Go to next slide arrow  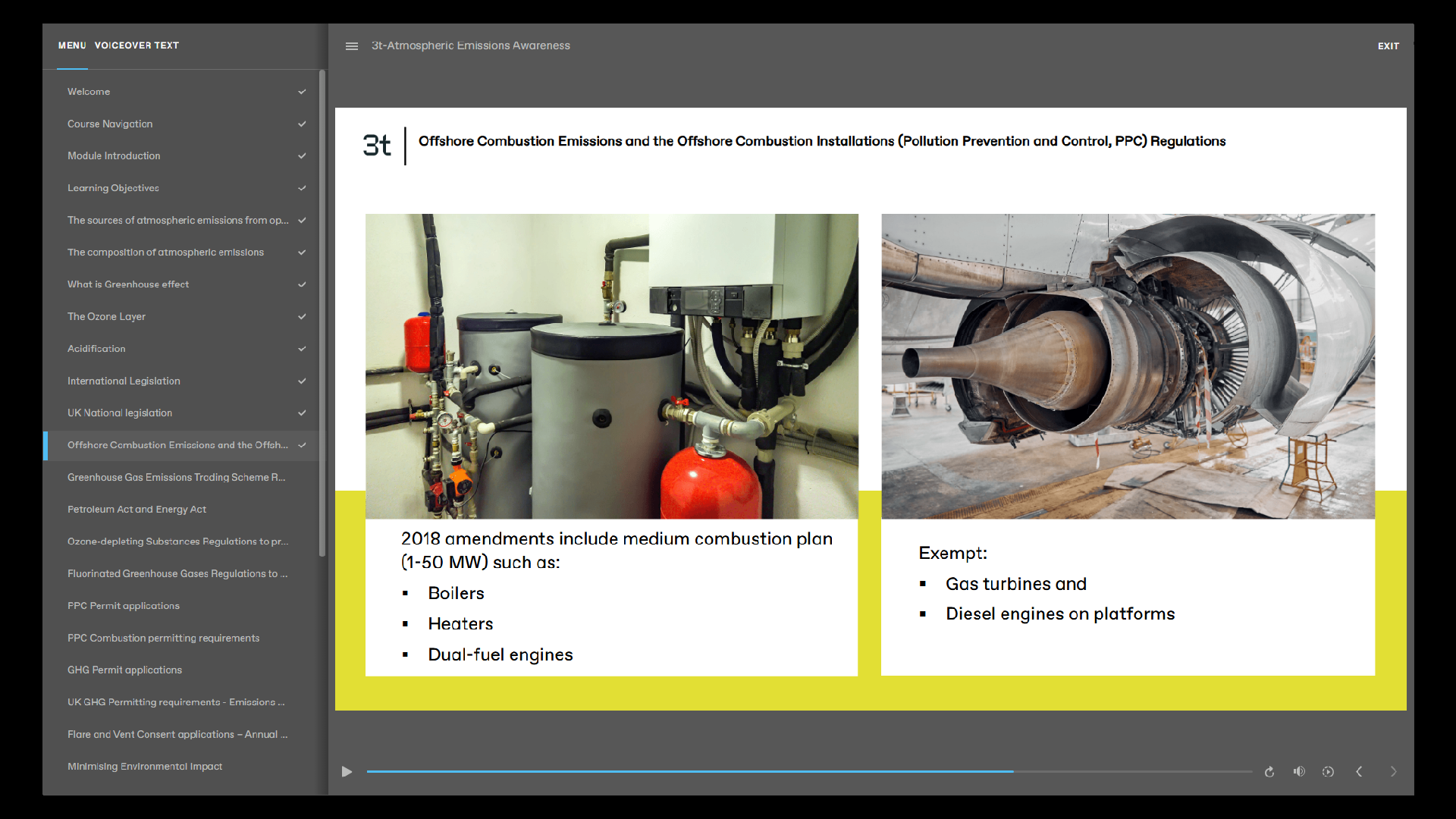(x=1393, y=771)
